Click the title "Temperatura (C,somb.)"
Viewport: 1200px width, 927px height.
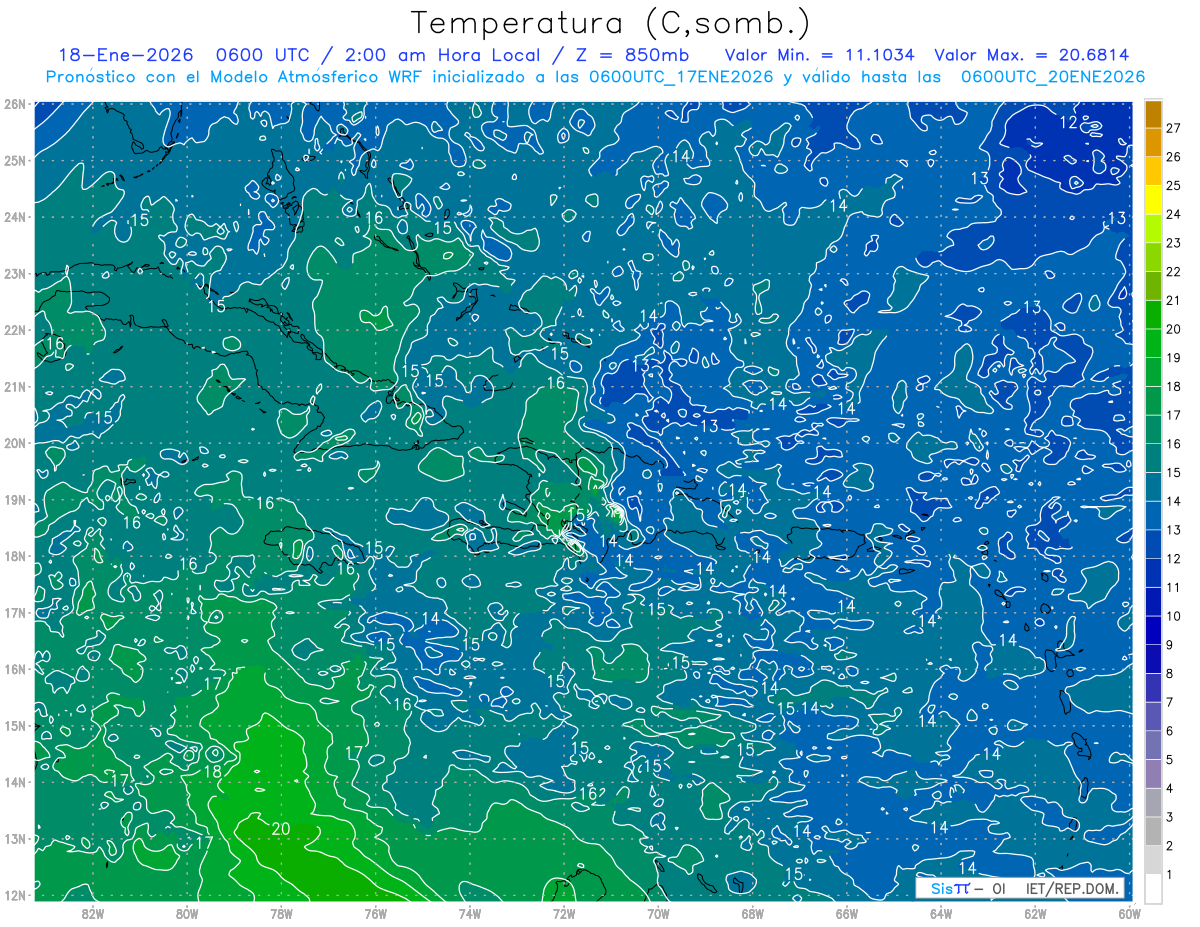(x=610, y=24)
